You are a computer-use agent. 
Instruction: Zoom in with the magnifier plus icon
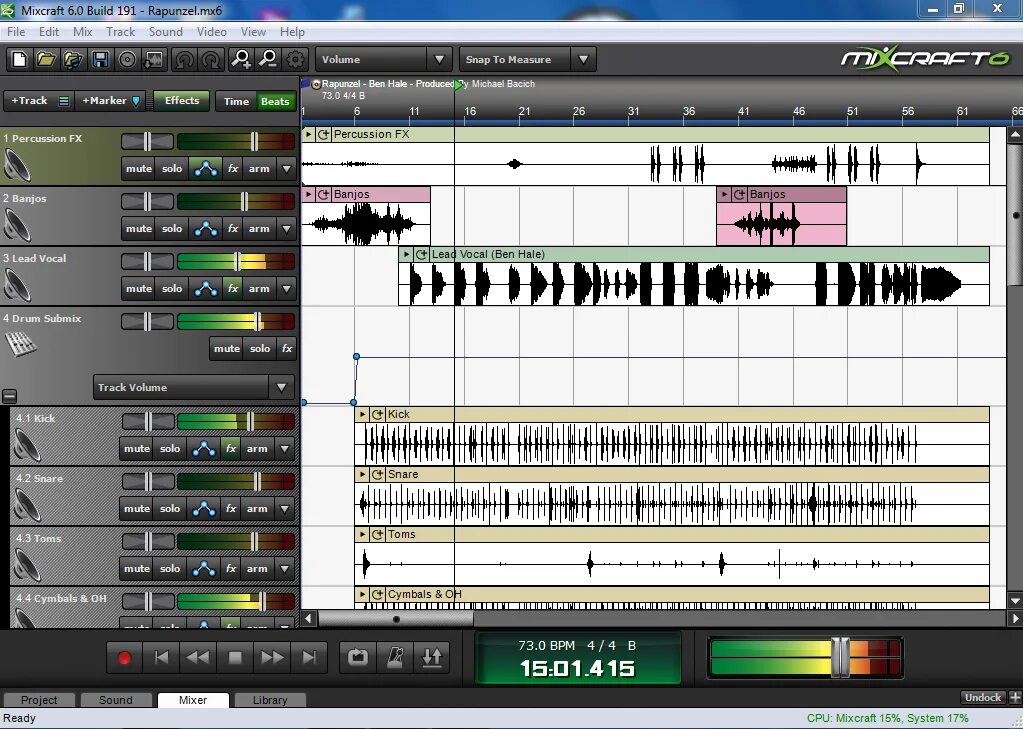click(241, 59)
